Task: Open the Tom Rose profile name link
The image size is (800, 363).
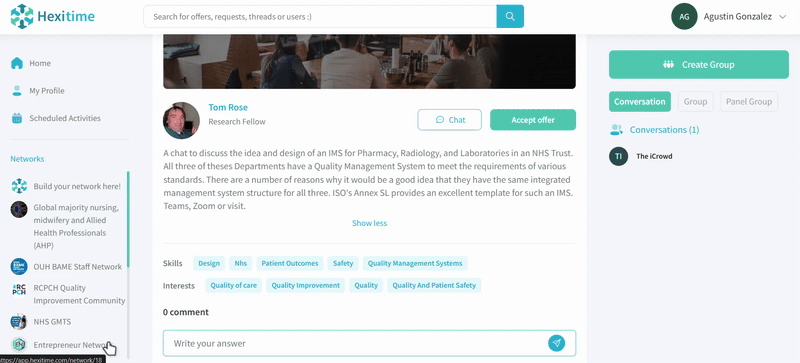Action: point(228,107)
